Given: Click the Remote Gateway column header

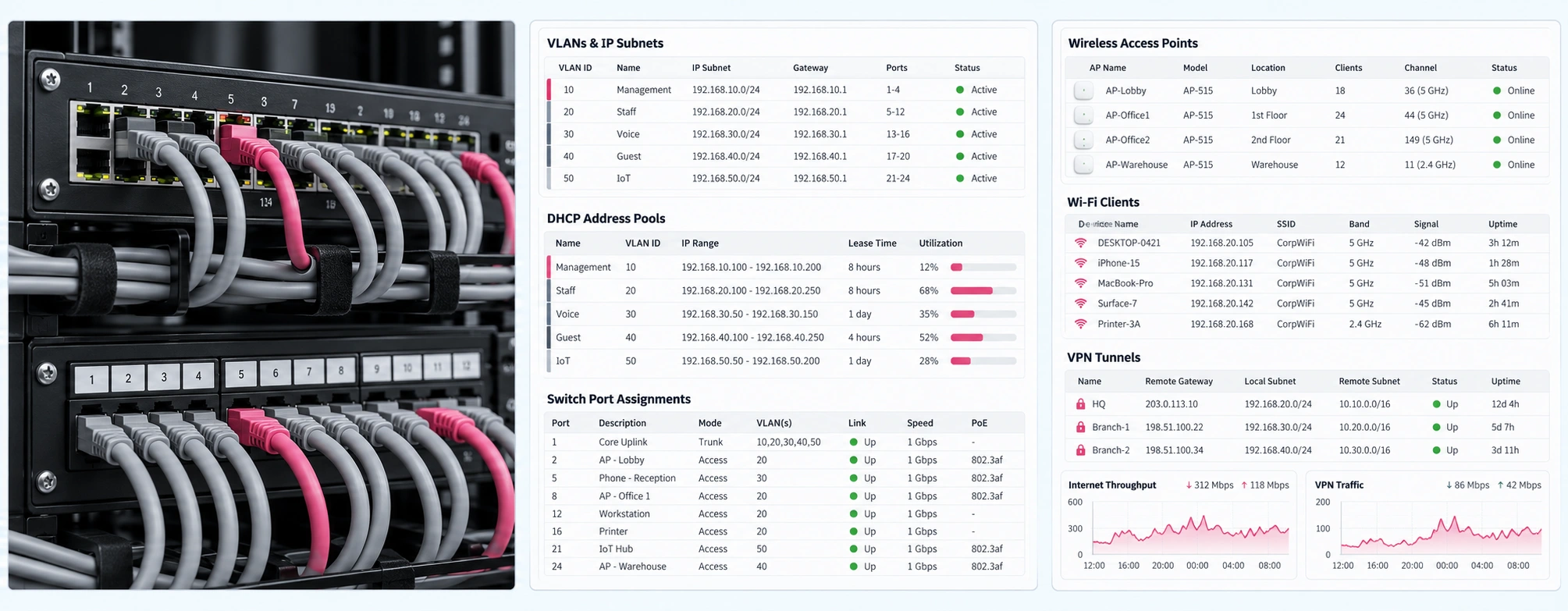Looking at the screenshot, I should pyautogui.click(x=1179, y=382).
